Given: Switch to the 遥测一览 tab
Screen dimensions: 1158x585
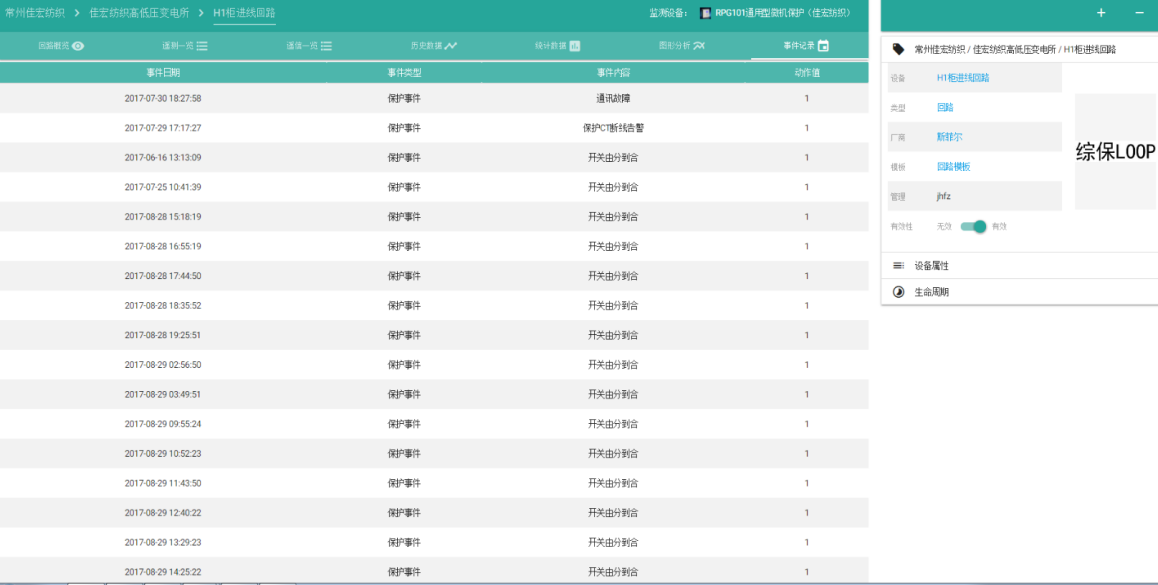Looking at the screenshot, I should click(185, 46).
